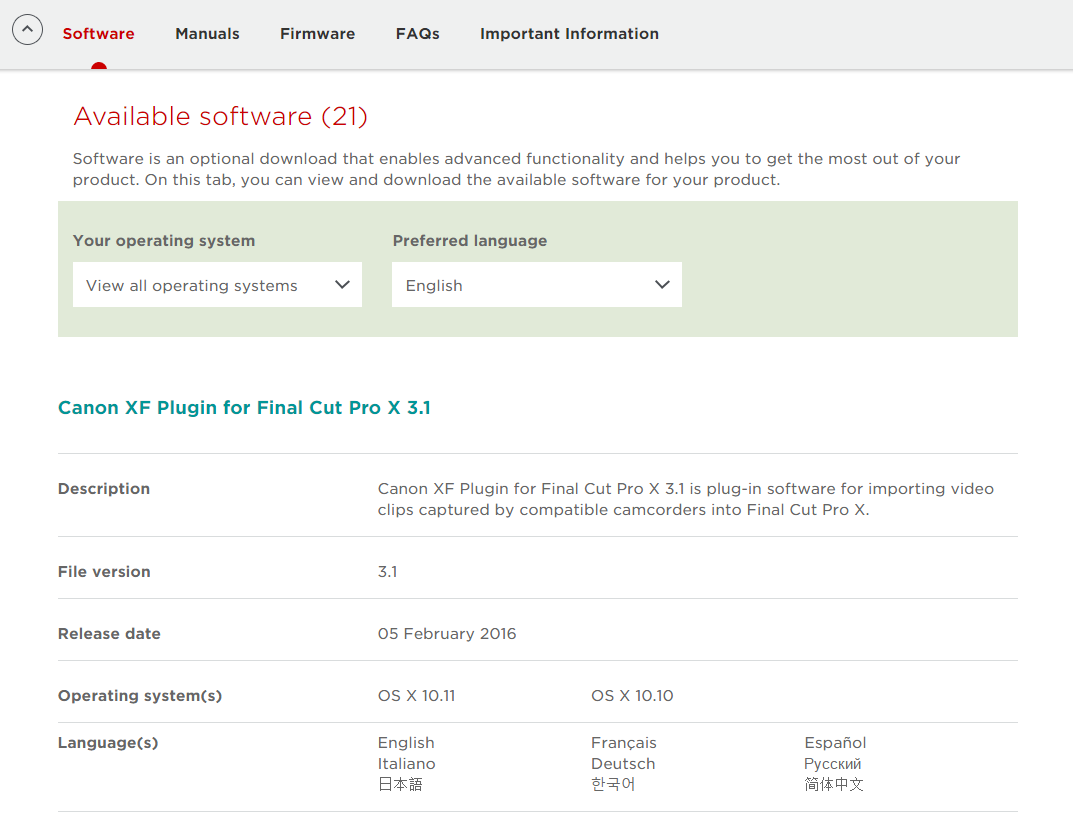
Task: Click the file version value 3.1
Action: tap(387, 572)
